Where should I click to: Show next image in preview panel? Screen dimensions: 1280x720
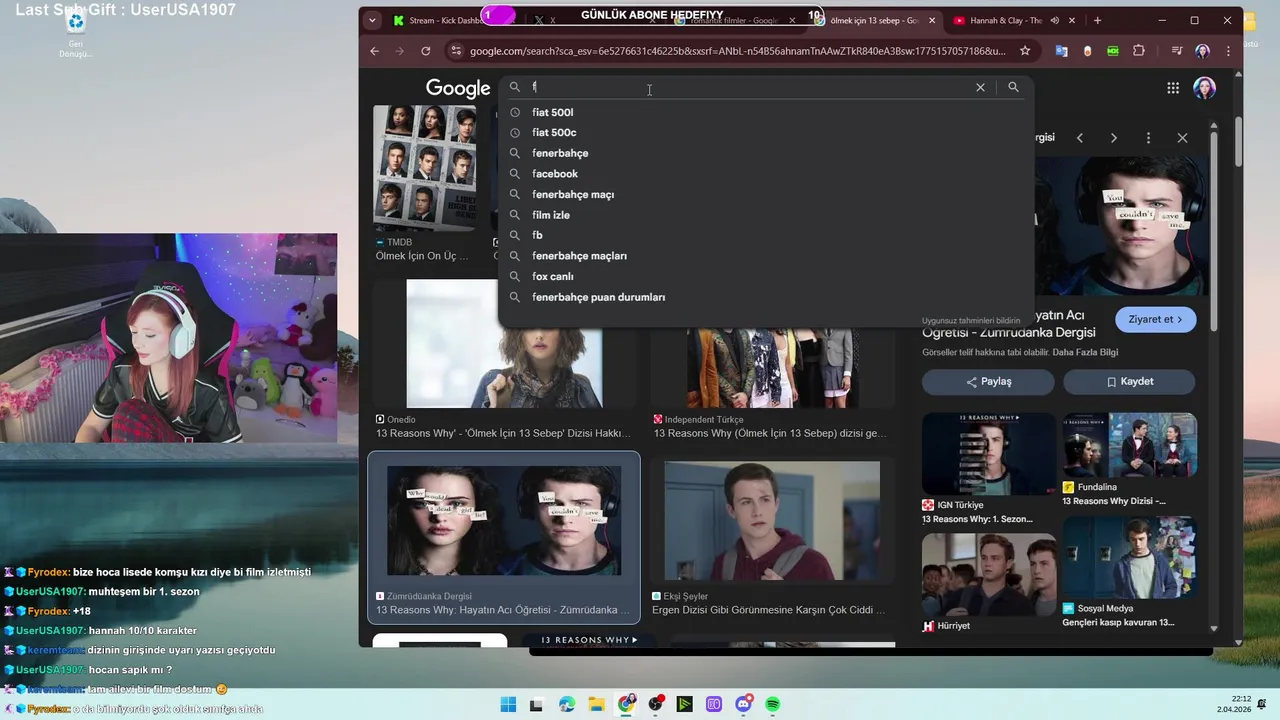(1113, 138)
